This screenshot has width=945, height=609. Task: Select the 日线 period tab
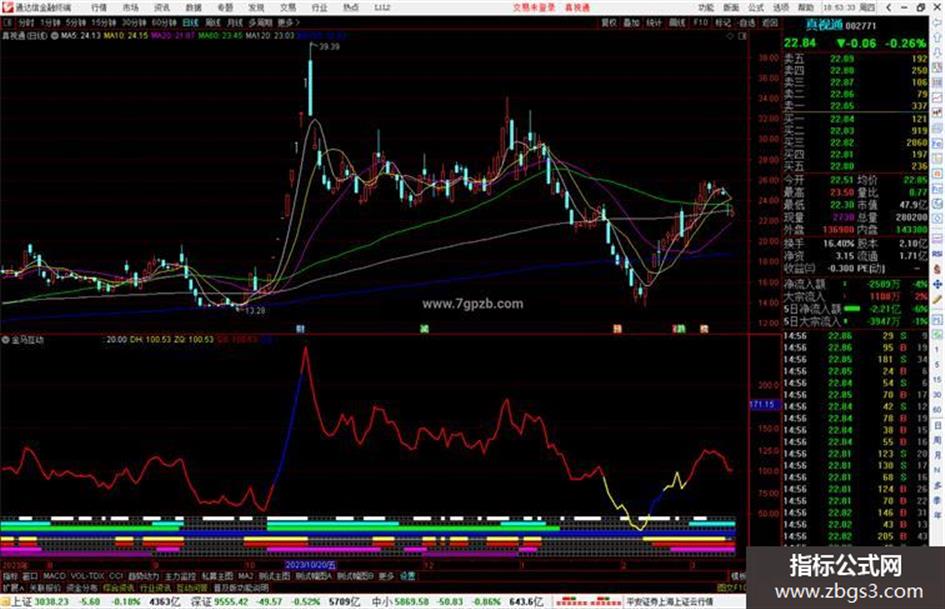click(190, 23)
